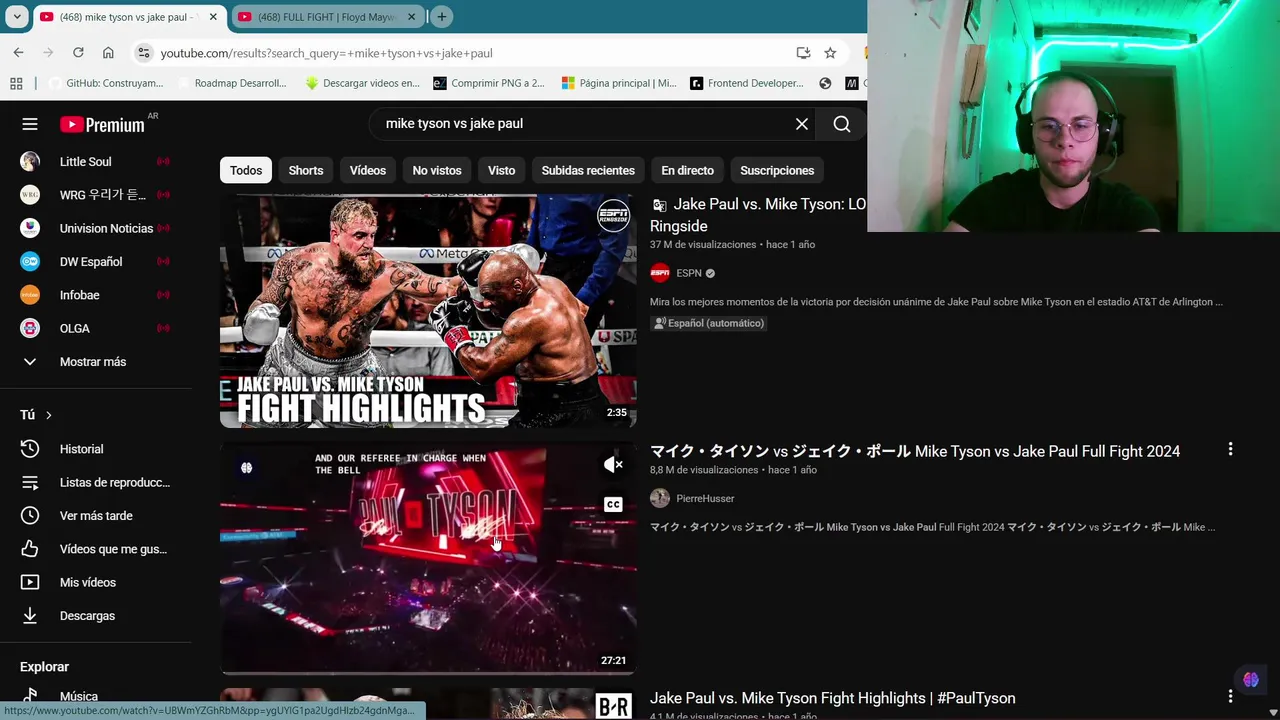Open the ESPN Fight Highlights thumbnail

tap(428, 311)
